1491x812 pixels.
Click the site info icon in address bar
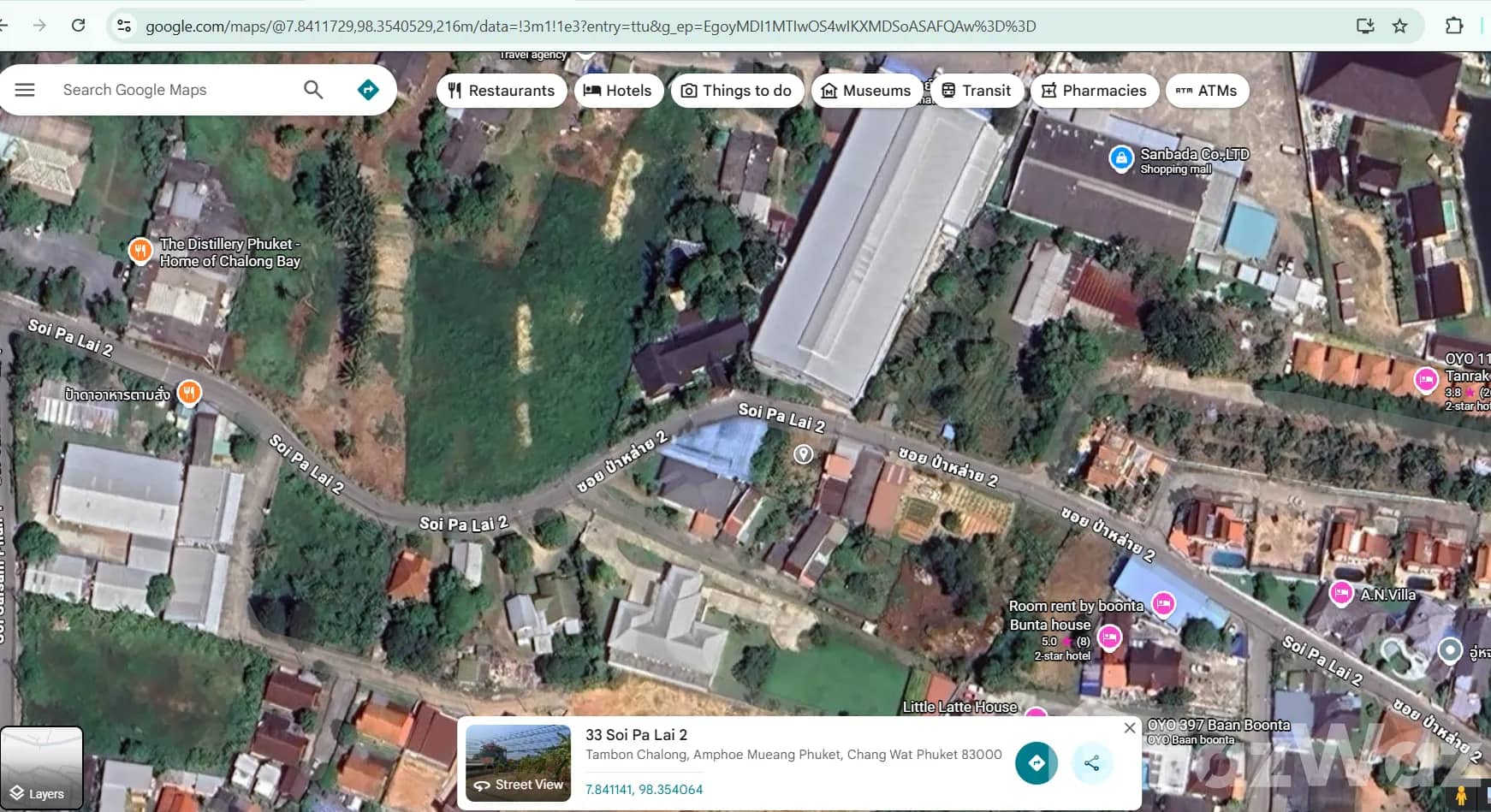click(125, 26)
